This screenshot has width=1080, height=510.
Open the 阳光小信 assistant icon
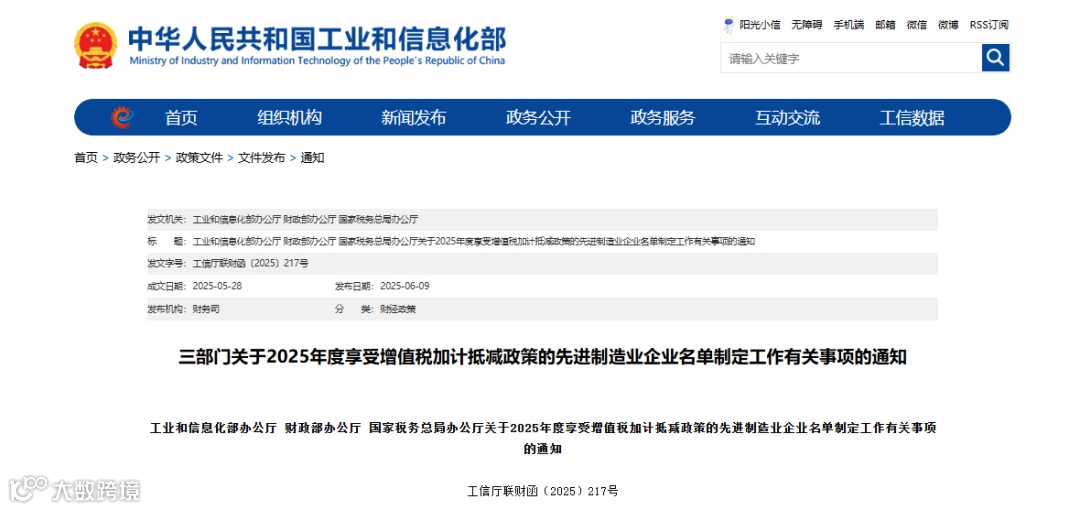pos(728,26)
